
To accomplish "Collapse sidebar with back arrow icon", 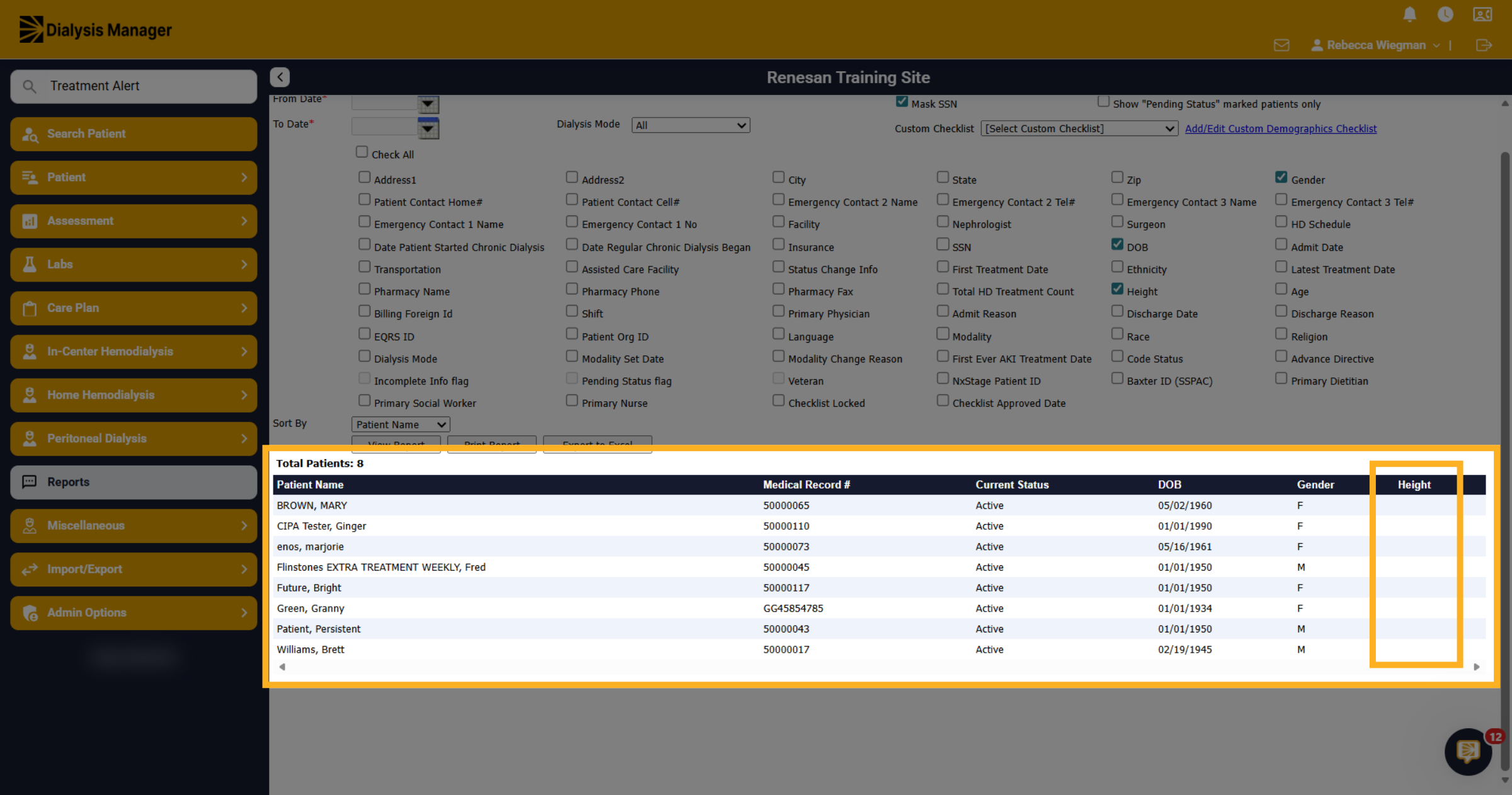I will (280, 77).
